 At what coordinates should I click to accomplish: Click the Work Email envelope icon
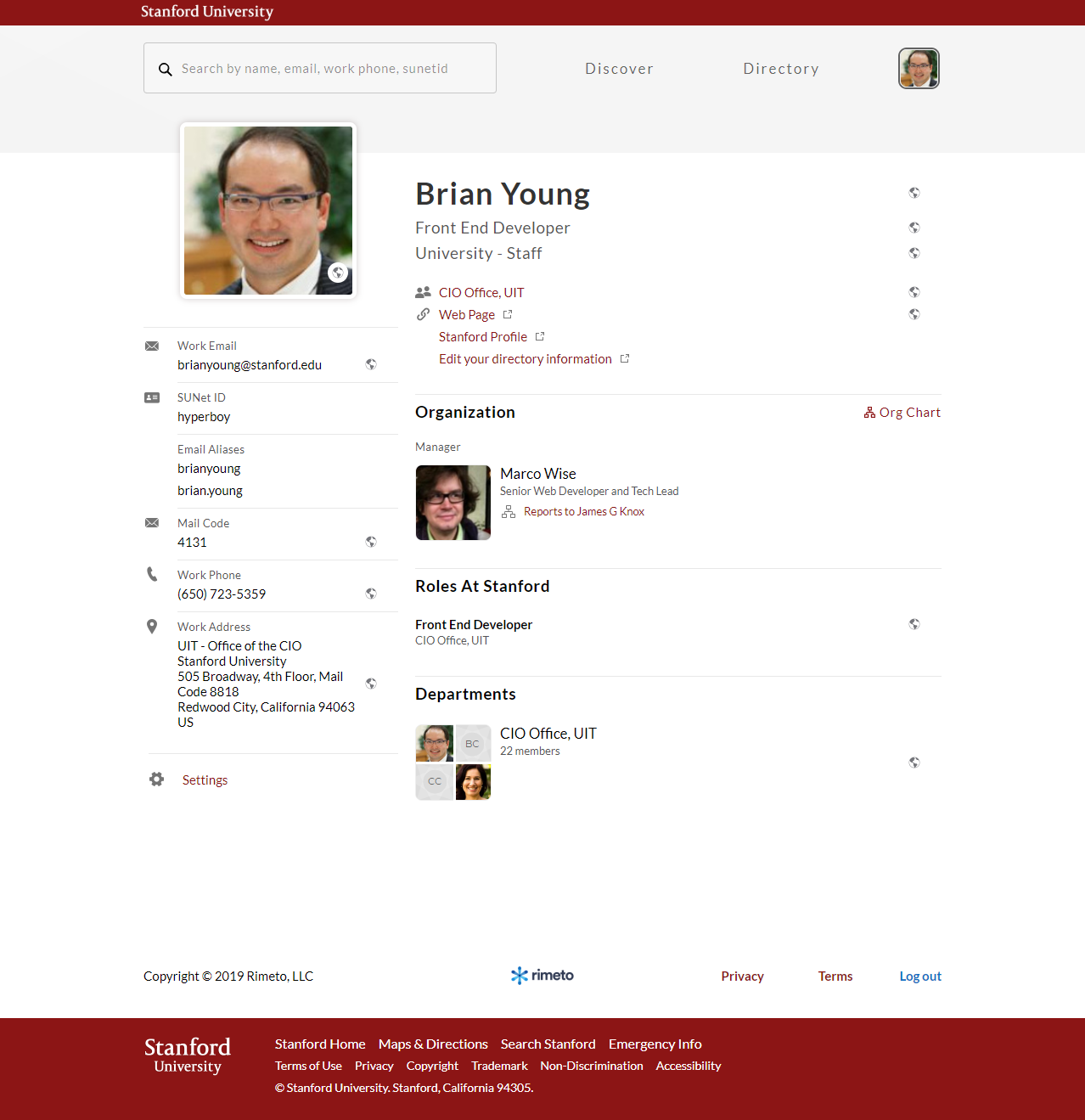[152, 346]
